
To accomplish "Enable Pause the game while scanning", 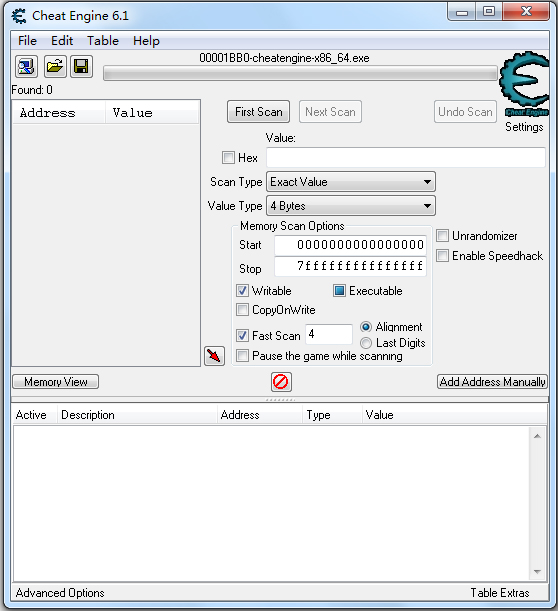I will click(x=242, y=356).
